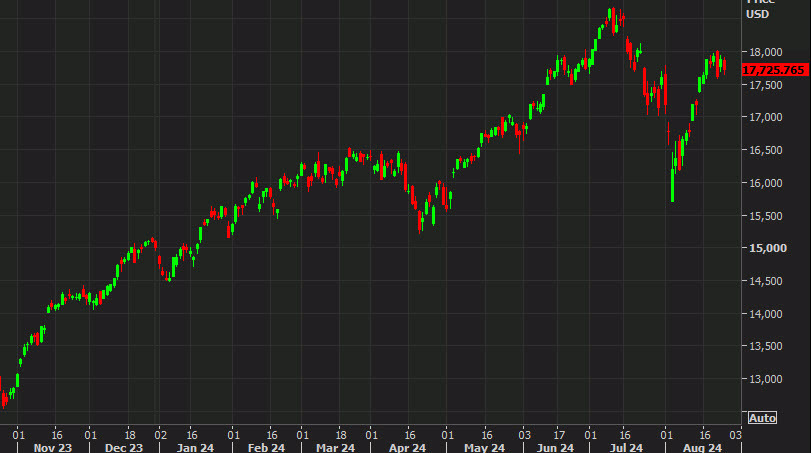Click the 18 date tick above Mar 24

click(341, 435)
